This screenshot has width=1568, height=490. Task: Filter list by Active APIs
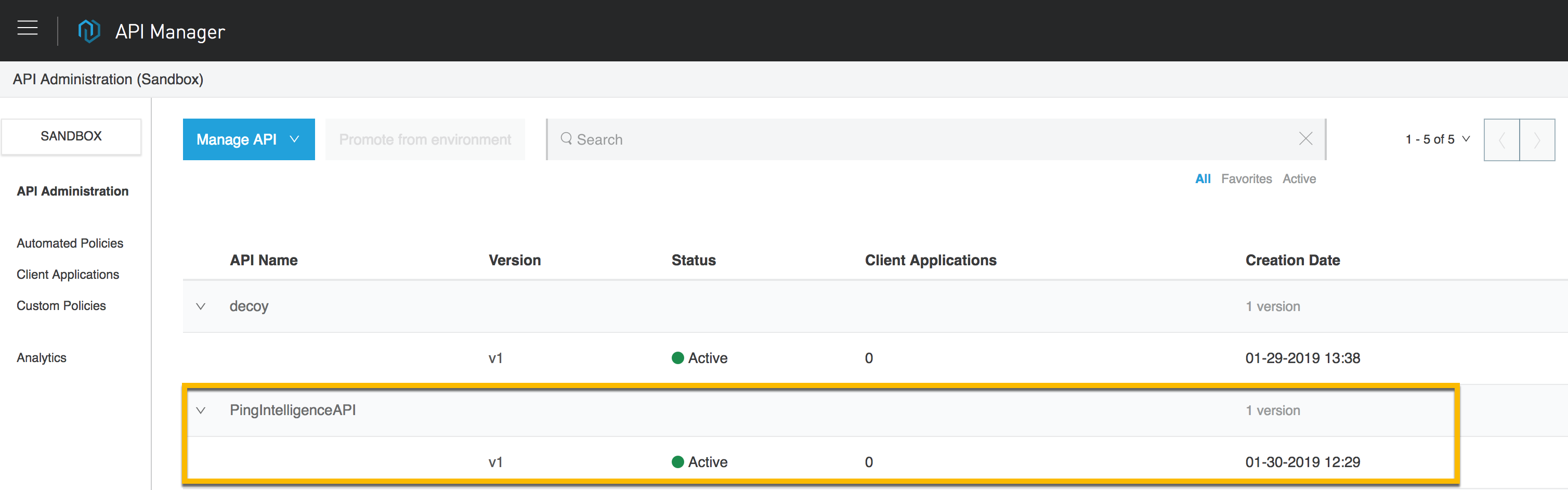[x=1299, y=179]
